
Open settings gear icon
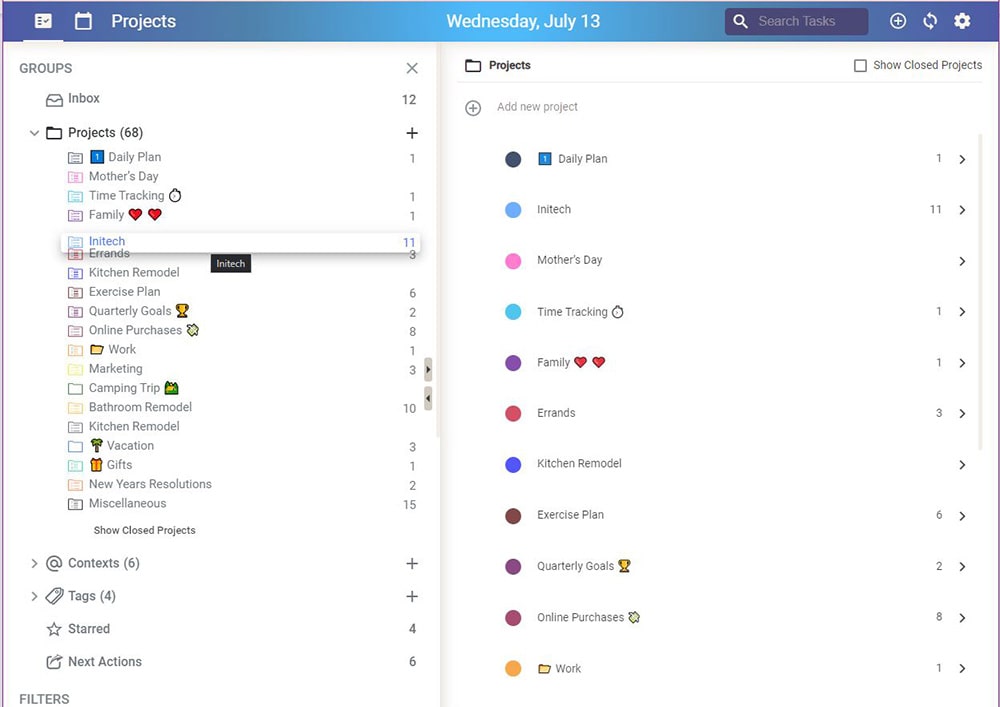coord(962,21)
